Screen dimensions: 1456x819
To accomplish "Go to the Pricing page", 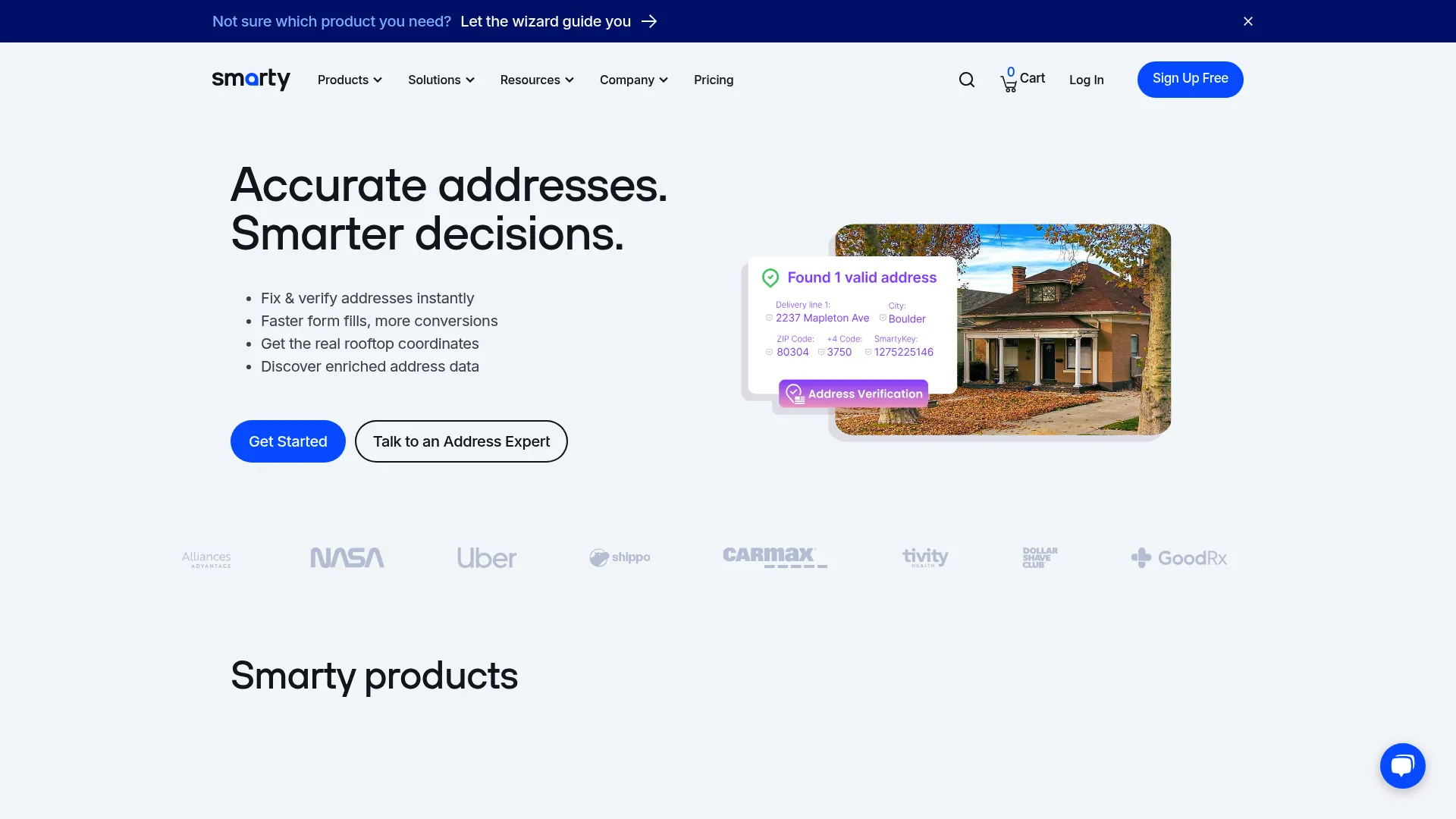I will (714, 80).
